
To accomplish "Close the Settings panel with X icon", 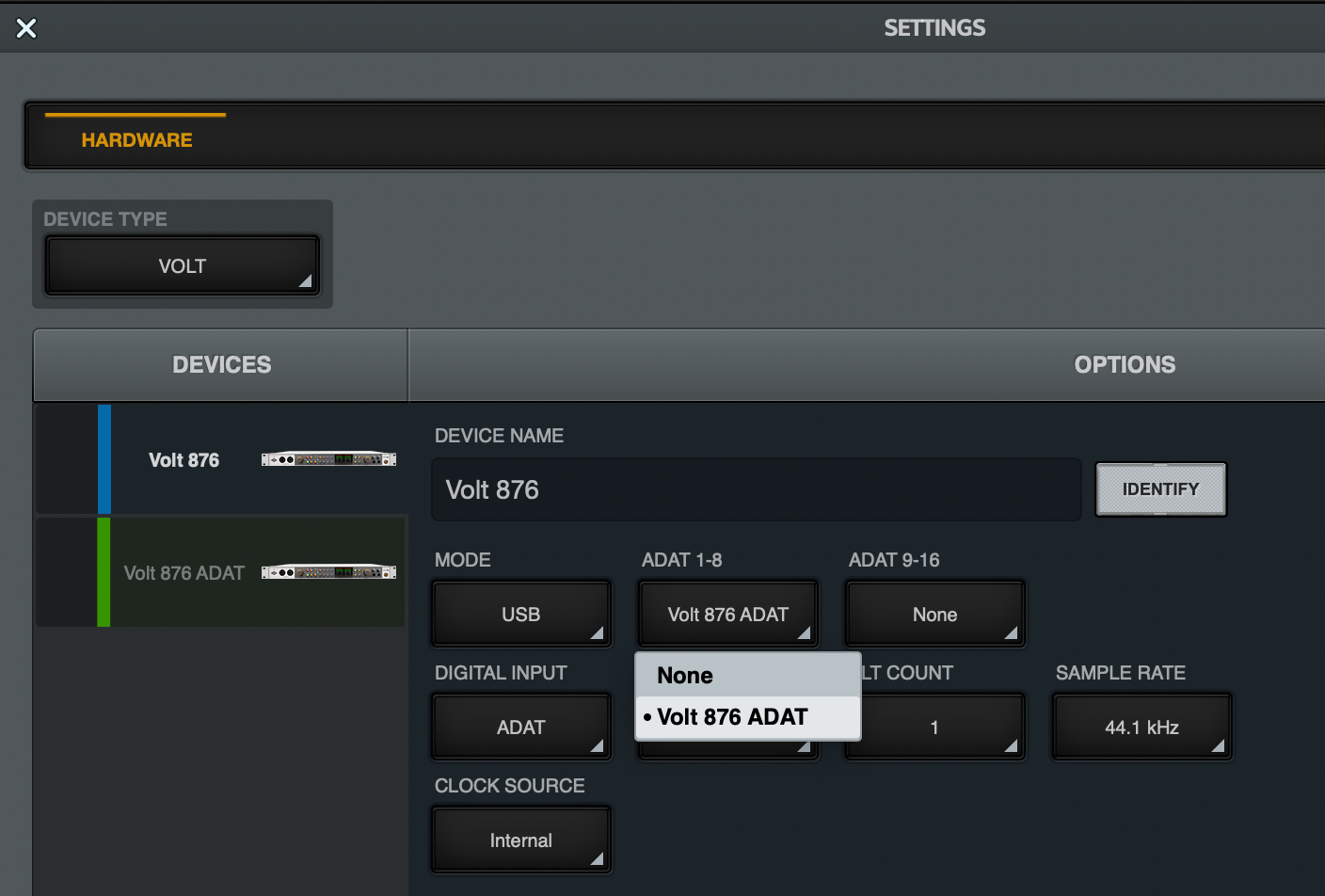I will 26,28.
